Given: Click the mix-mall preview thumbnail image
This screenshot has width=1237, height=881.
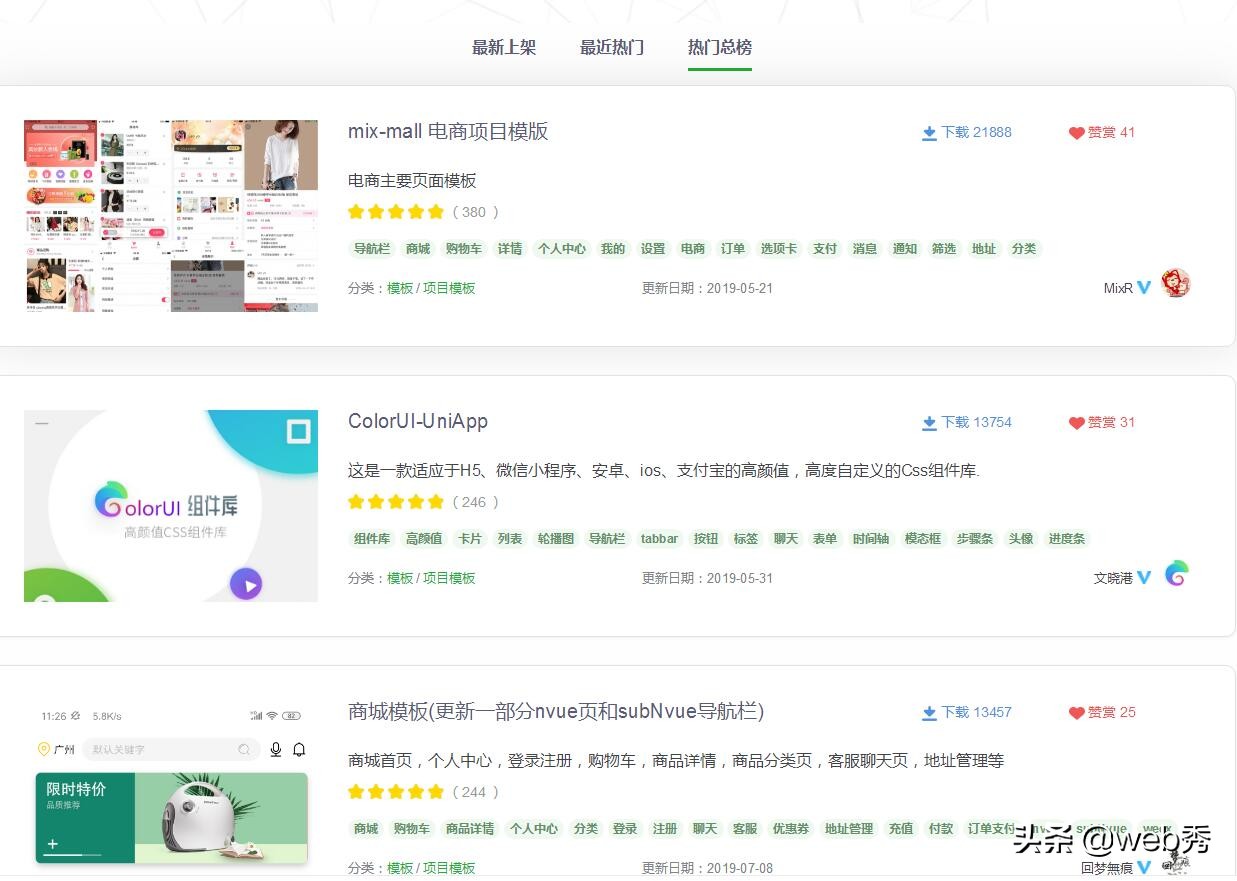Looking at the screenshot, I should [170, 215].
